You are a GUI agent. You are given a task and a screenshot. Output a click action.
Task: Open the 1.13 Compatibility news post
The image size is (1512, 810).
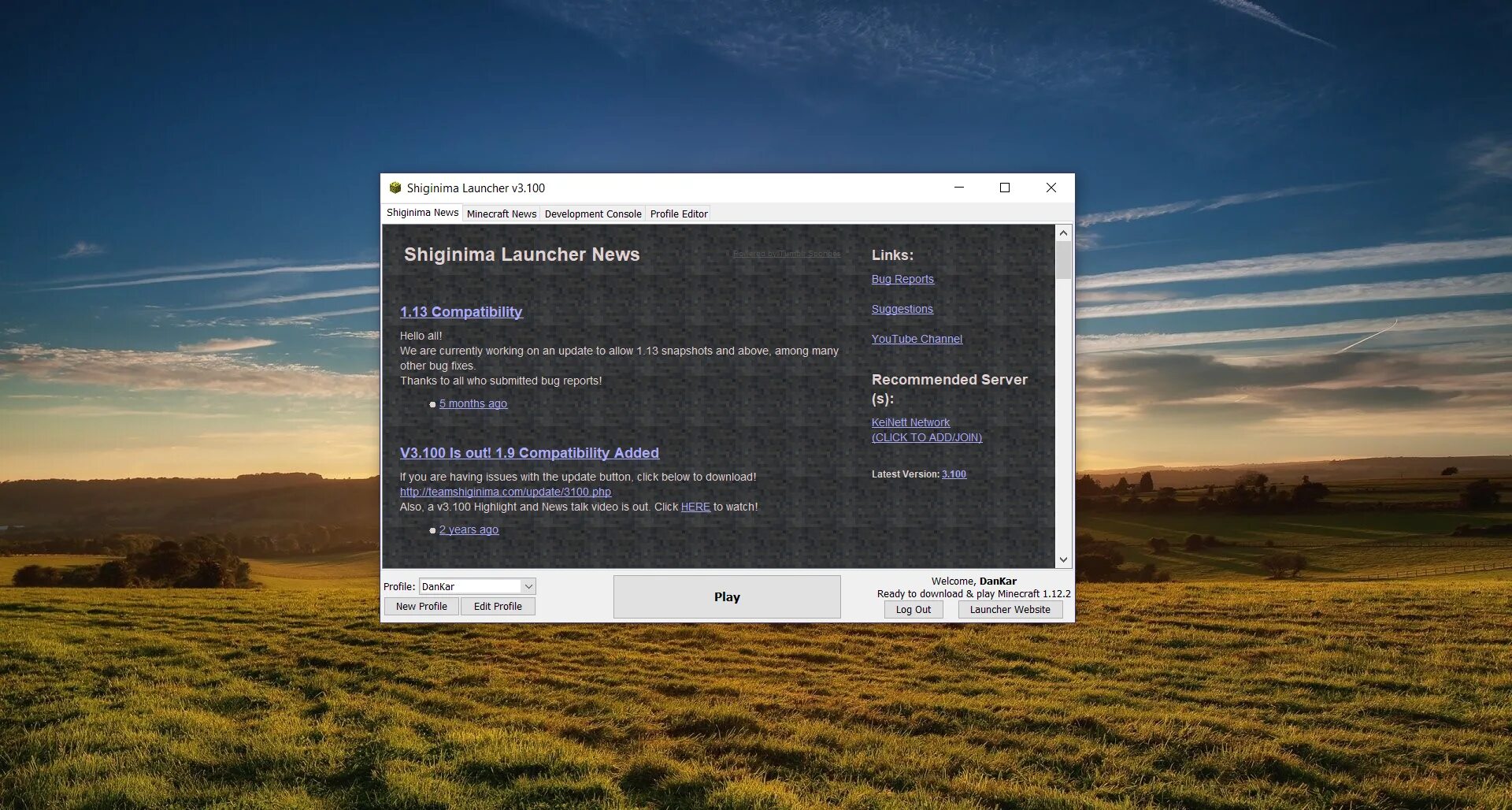(461, 312)
